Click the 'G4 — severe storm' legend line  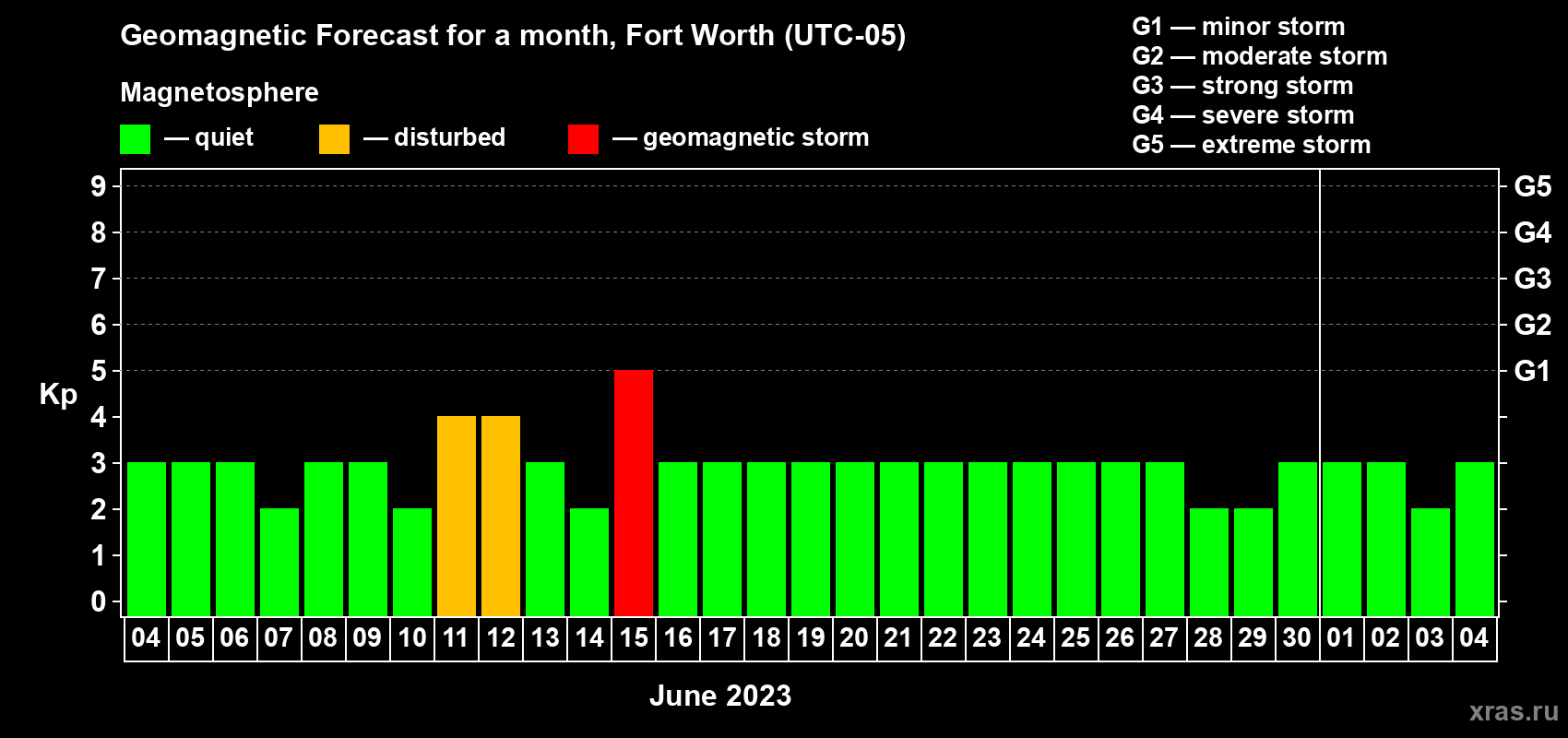coord(1242,115)
